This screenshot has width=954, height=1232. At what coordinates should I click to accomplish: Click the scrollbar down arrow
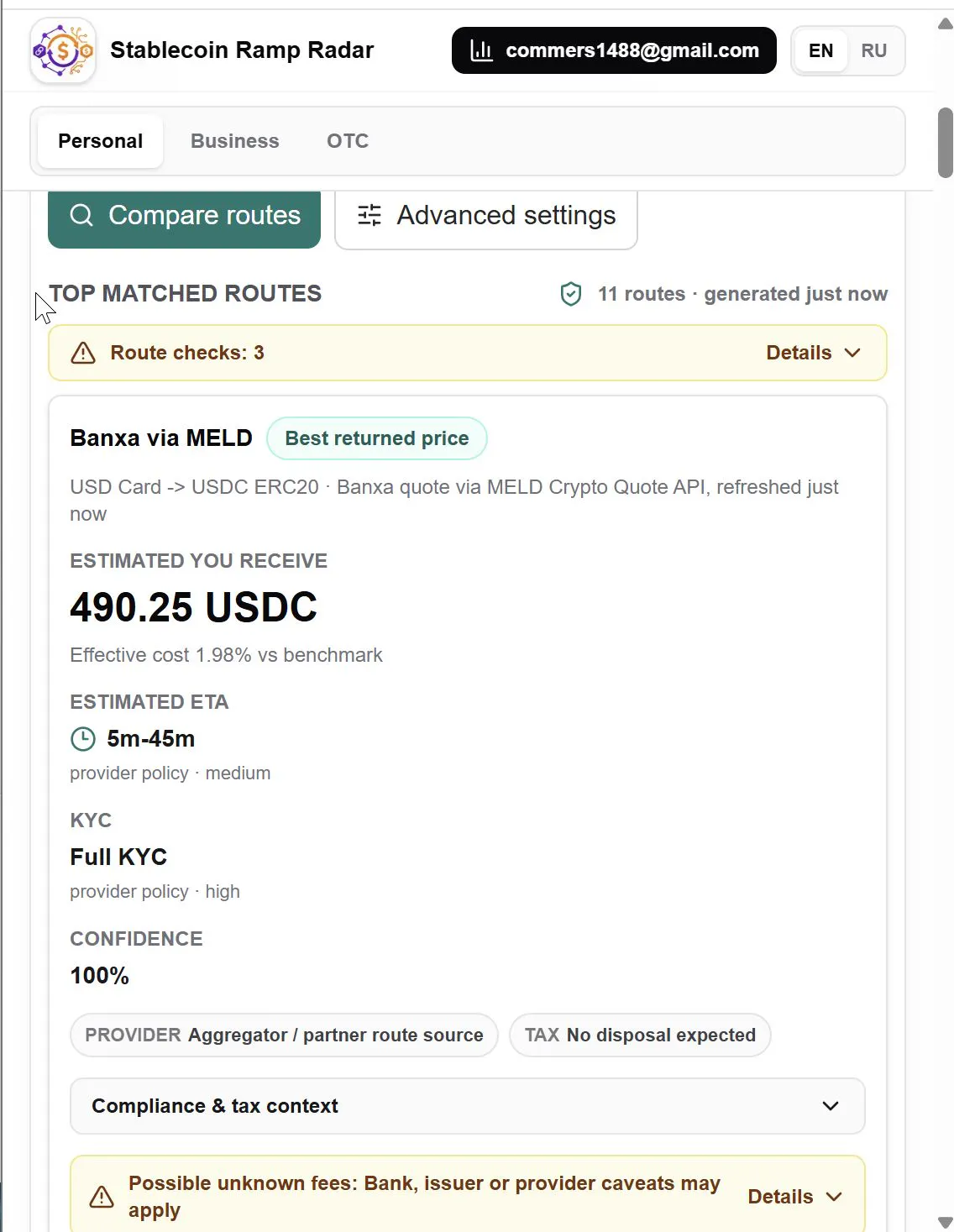coord(946,1222)
